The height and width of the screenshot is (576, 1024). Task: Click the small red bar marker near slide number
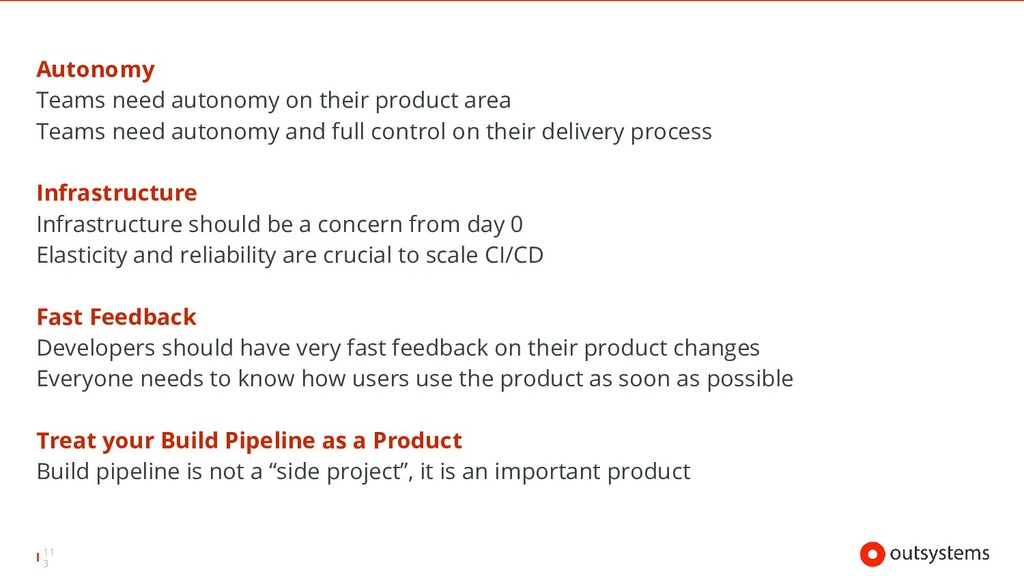pos(38,557)
